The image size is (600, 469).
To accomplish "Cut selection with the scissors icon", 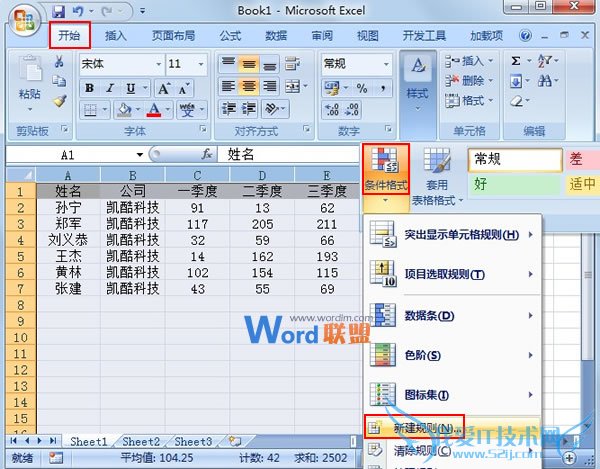I will tap(59, 61).
